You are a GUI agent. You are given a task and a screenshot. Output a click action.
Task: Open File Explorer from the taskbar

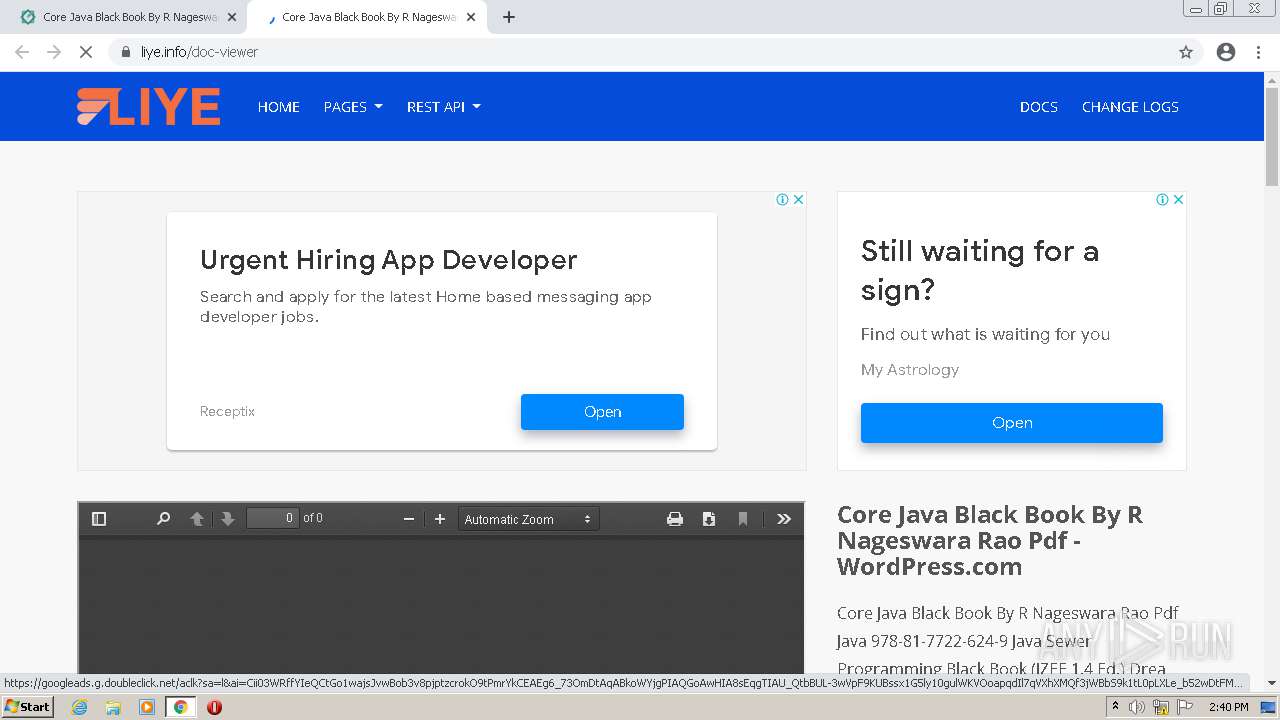[113, 707]
